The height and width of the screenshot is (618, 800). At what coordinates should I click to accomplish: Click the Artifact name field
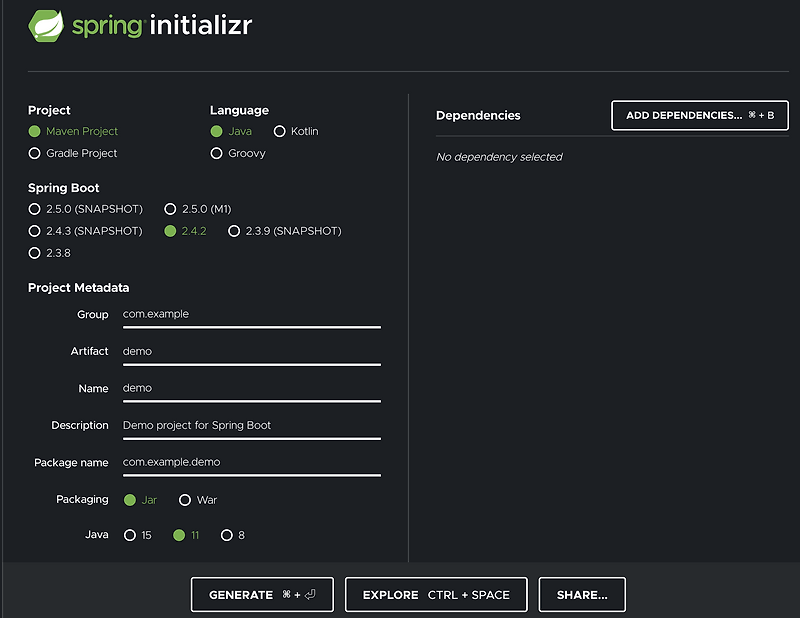(250, 351)
